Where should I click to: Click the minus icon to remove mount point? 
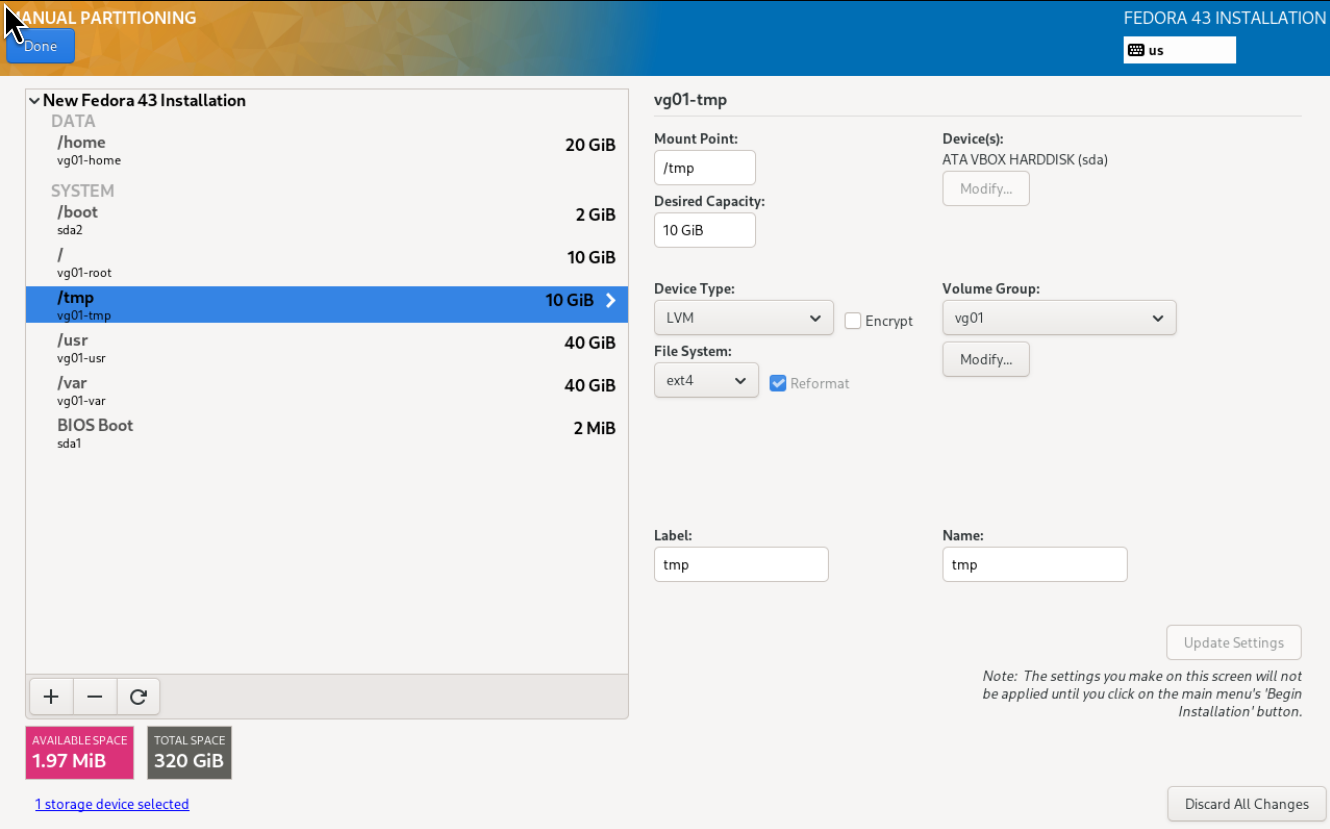(95, 697)
